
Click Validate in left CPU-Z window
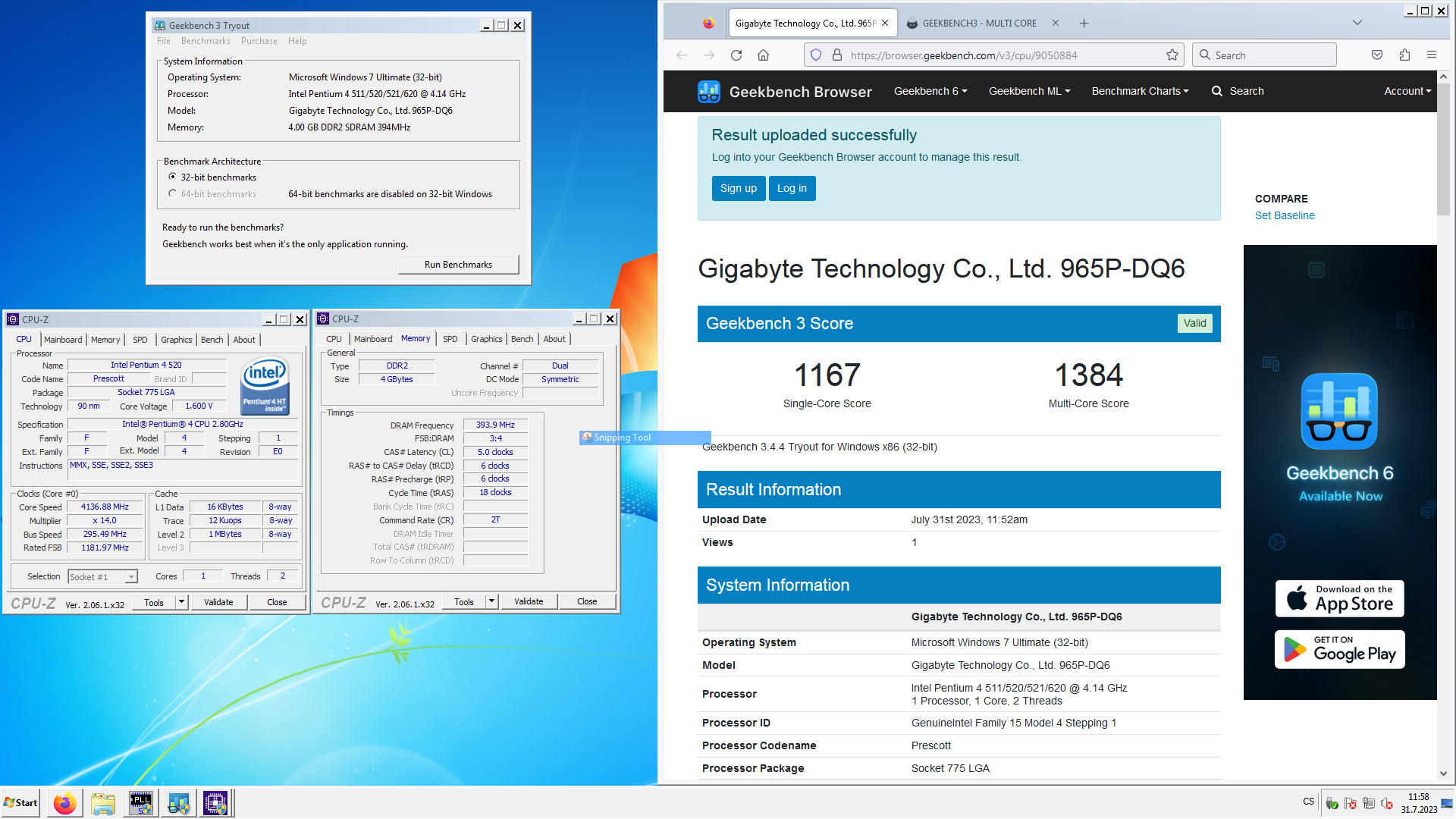(x=218, y=602)
